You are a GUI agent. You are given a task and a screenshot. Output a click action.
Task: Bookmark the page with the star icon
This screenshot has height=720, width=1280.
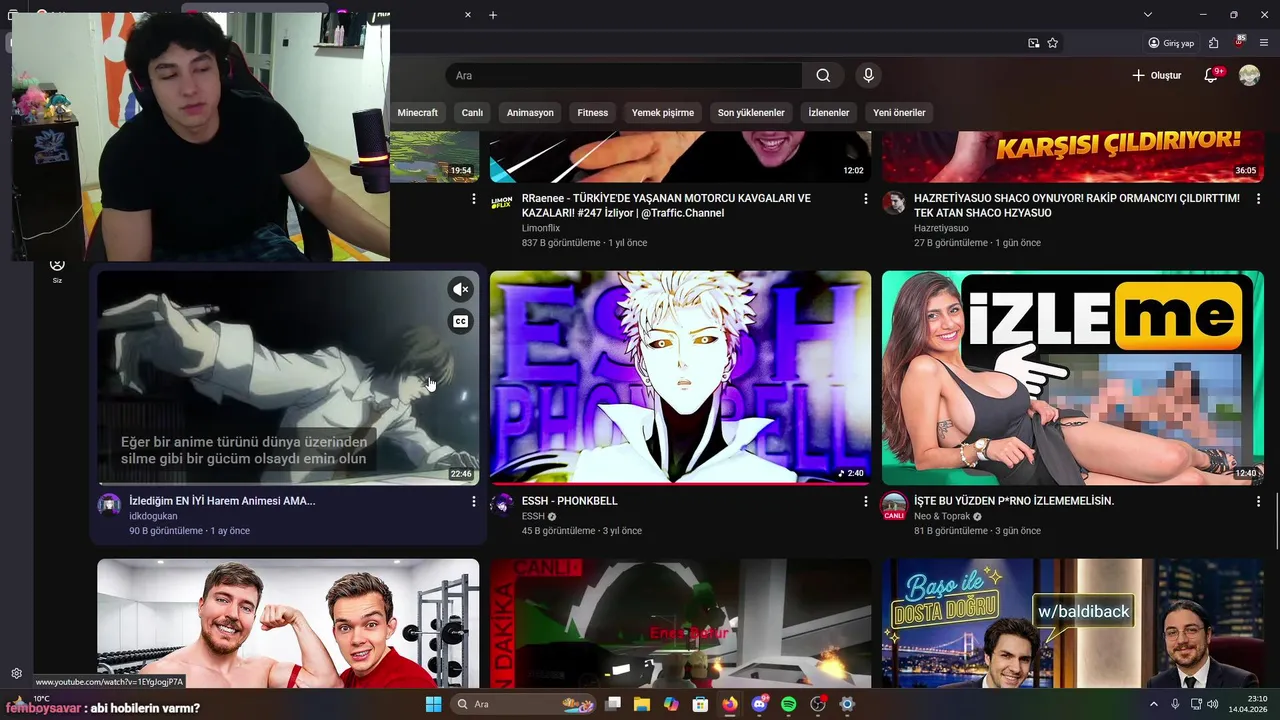(1053, 43)
